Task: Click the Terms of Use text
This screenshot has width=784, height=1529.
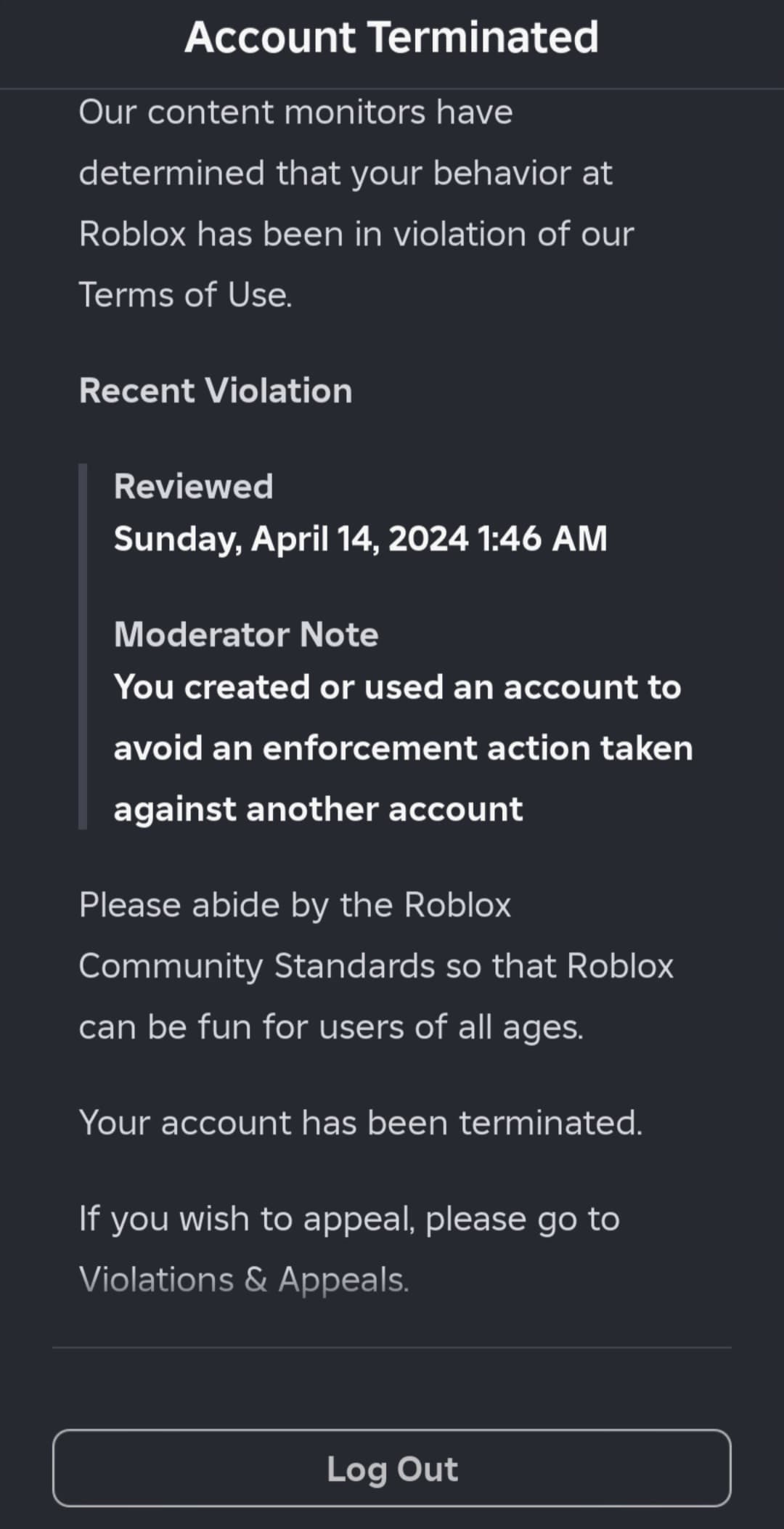Action: (x=185, y=295)
